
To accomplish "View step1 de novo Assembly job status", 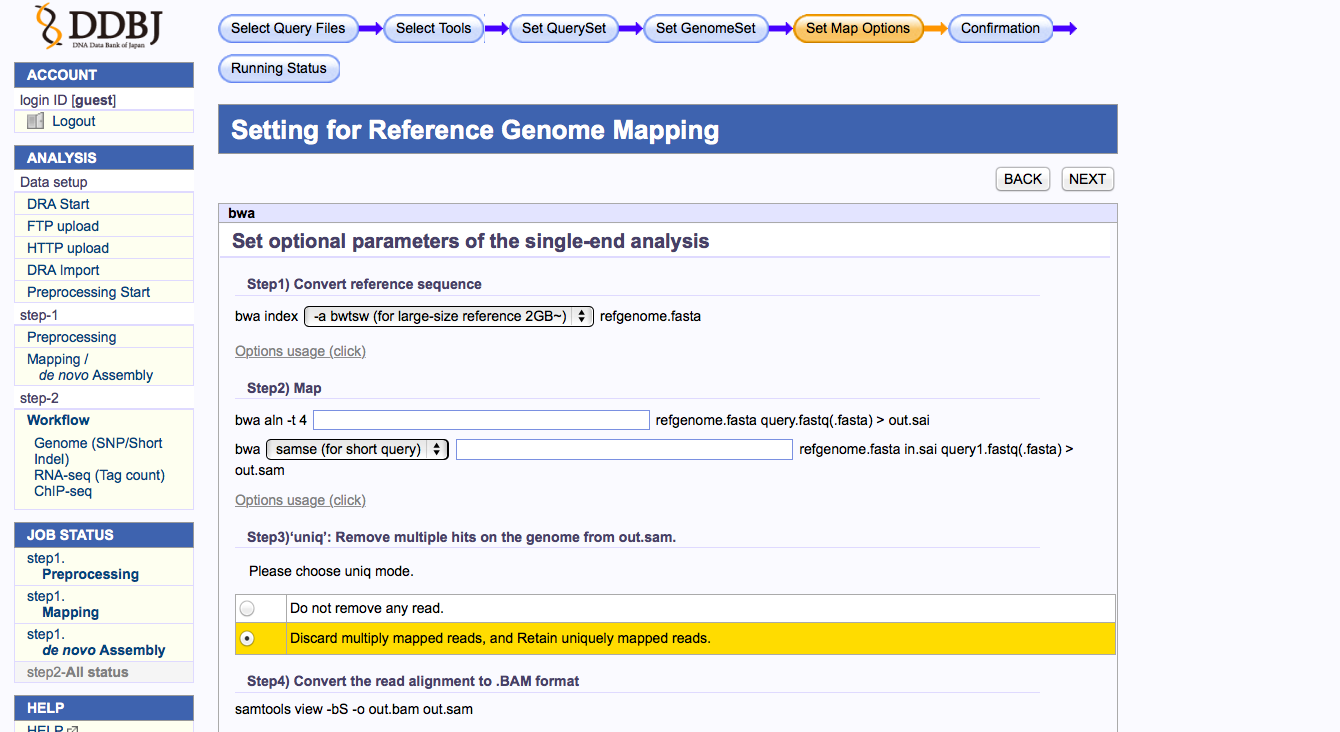I will [x=103, y=650].
